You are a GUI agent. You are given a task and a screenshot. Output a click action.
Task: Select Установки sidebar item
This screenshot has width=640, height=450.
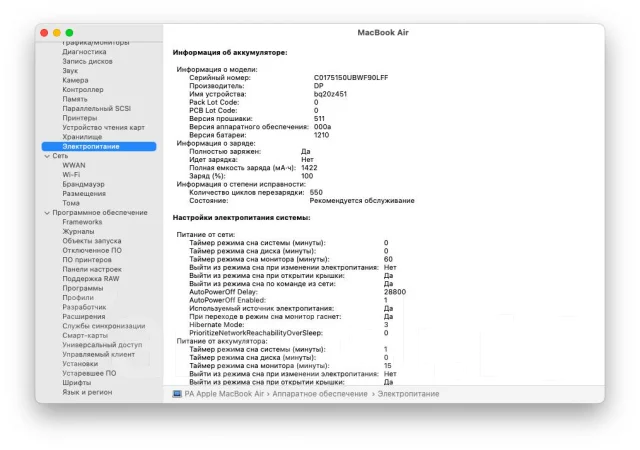80,363
